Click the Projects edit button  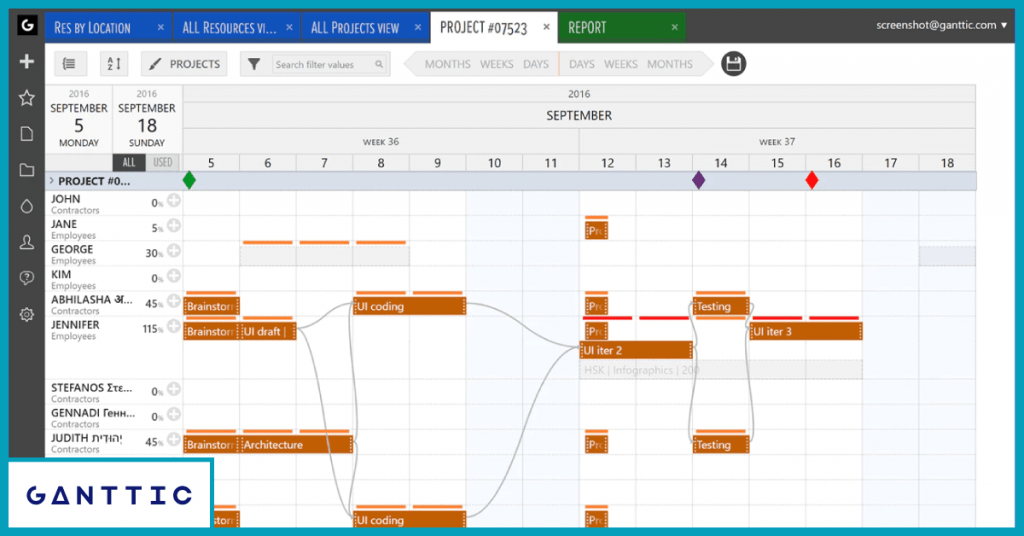184,64
